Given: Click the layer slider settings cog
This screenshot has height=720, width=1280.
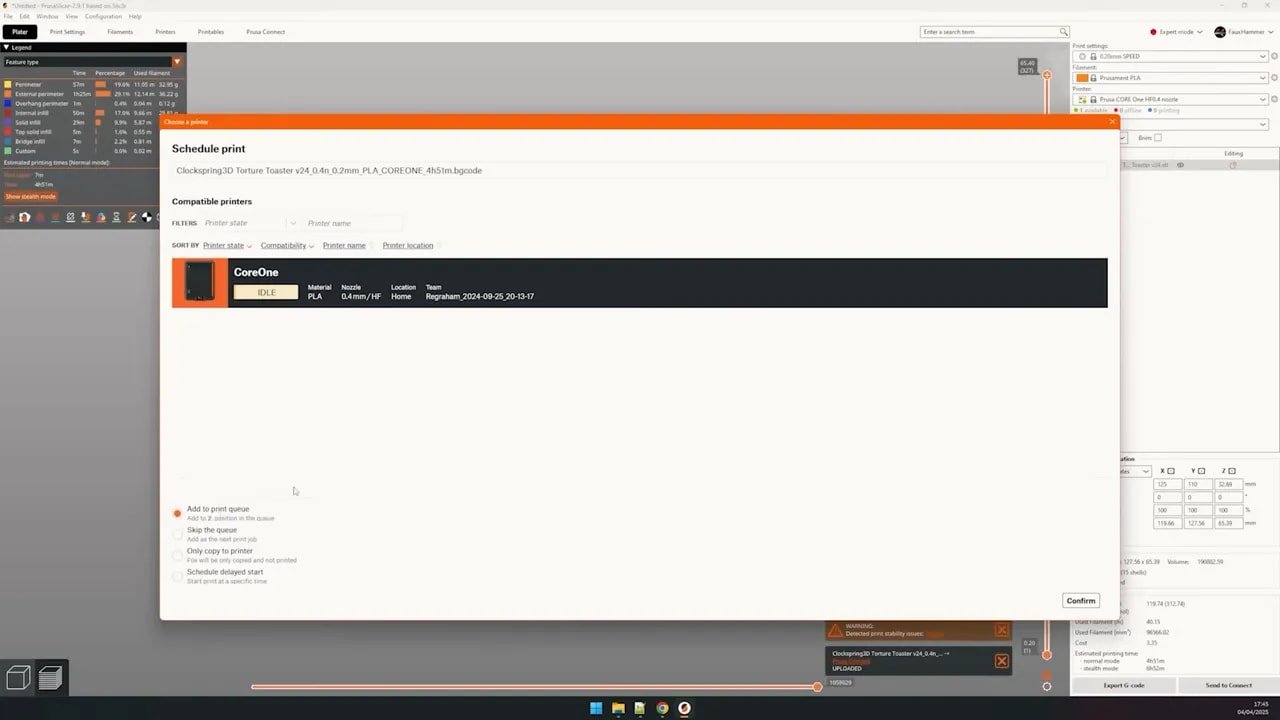Looking at the screenshot, I should (1047, 686).
